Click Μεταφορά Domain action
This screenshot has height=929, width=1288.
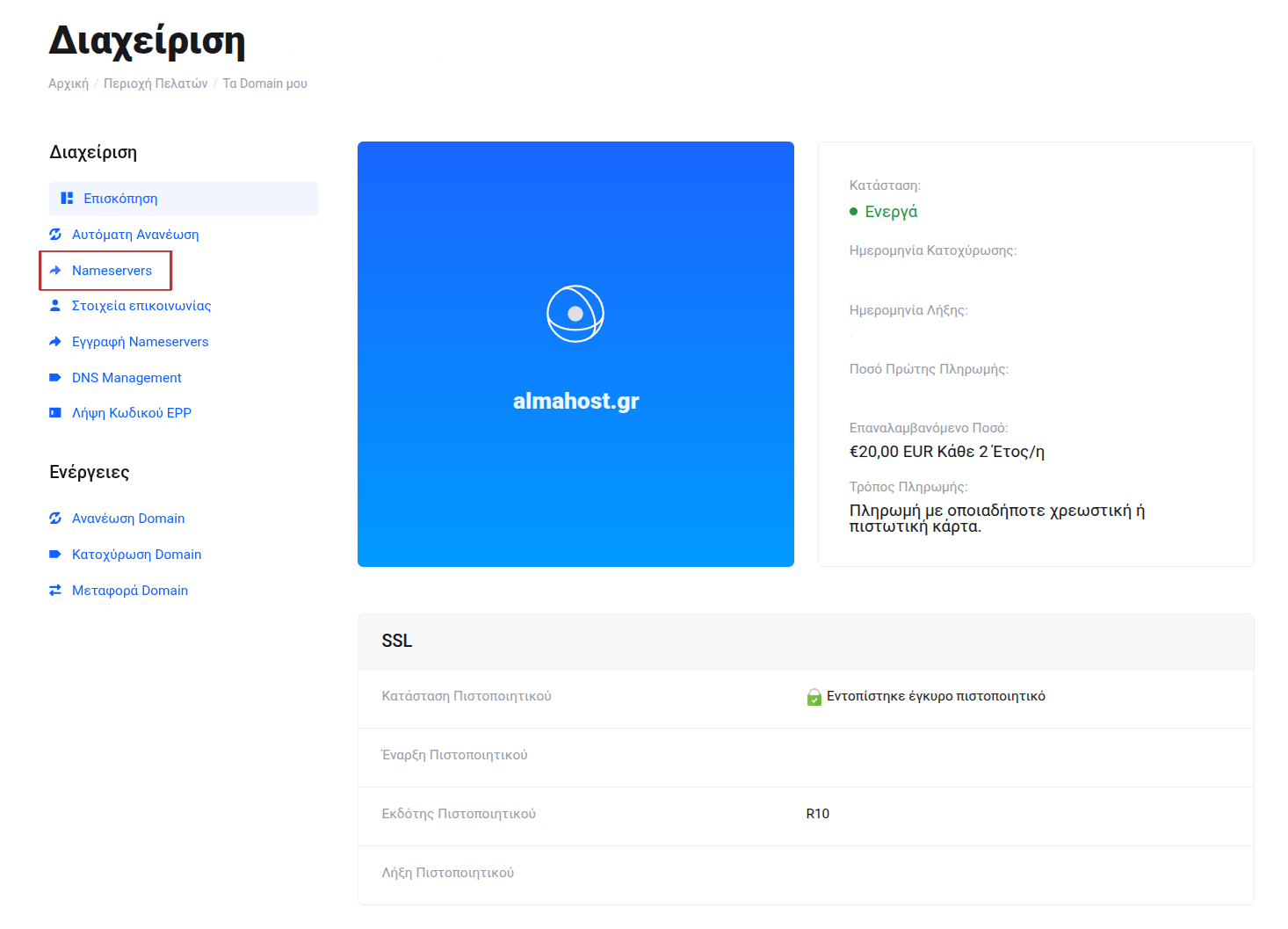(130, 591)
